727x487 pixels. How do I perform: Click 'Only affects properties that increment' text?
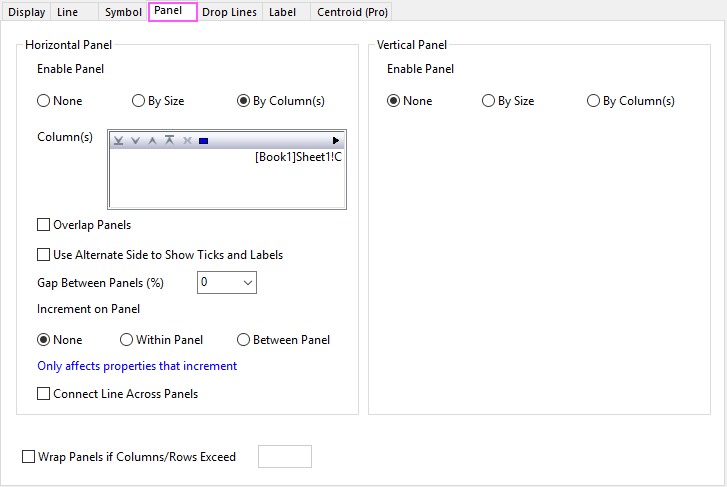click(137, 366)
